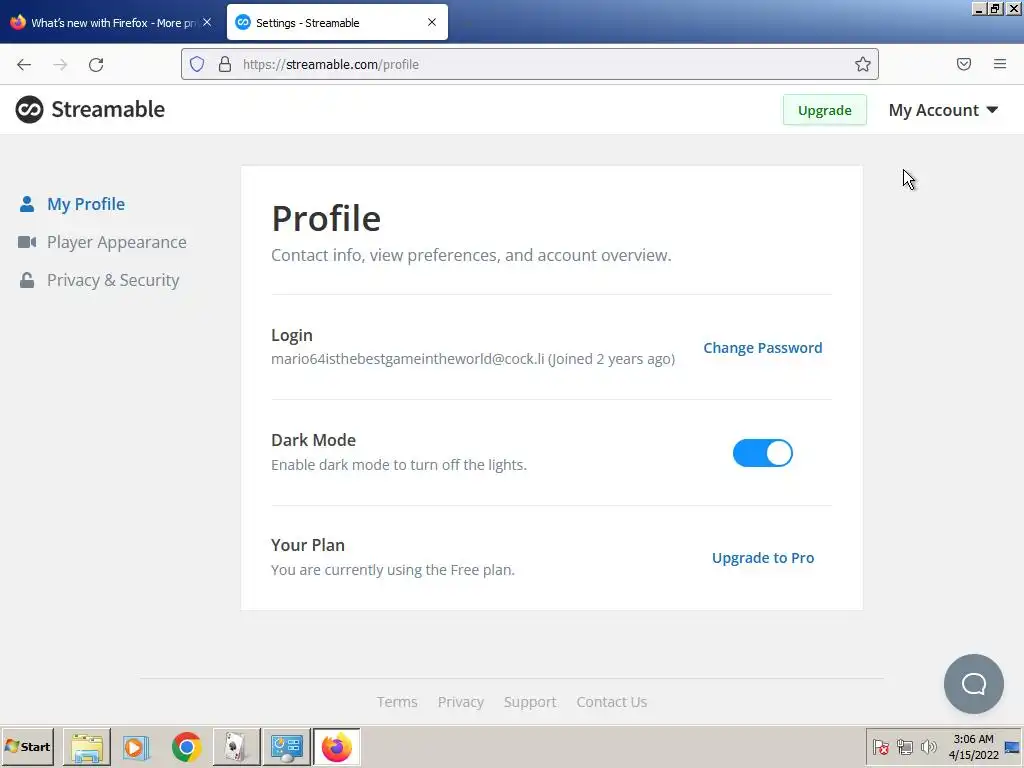Click the padlock site security icon
The image size is (1024, 768).
tap(225, 64)
